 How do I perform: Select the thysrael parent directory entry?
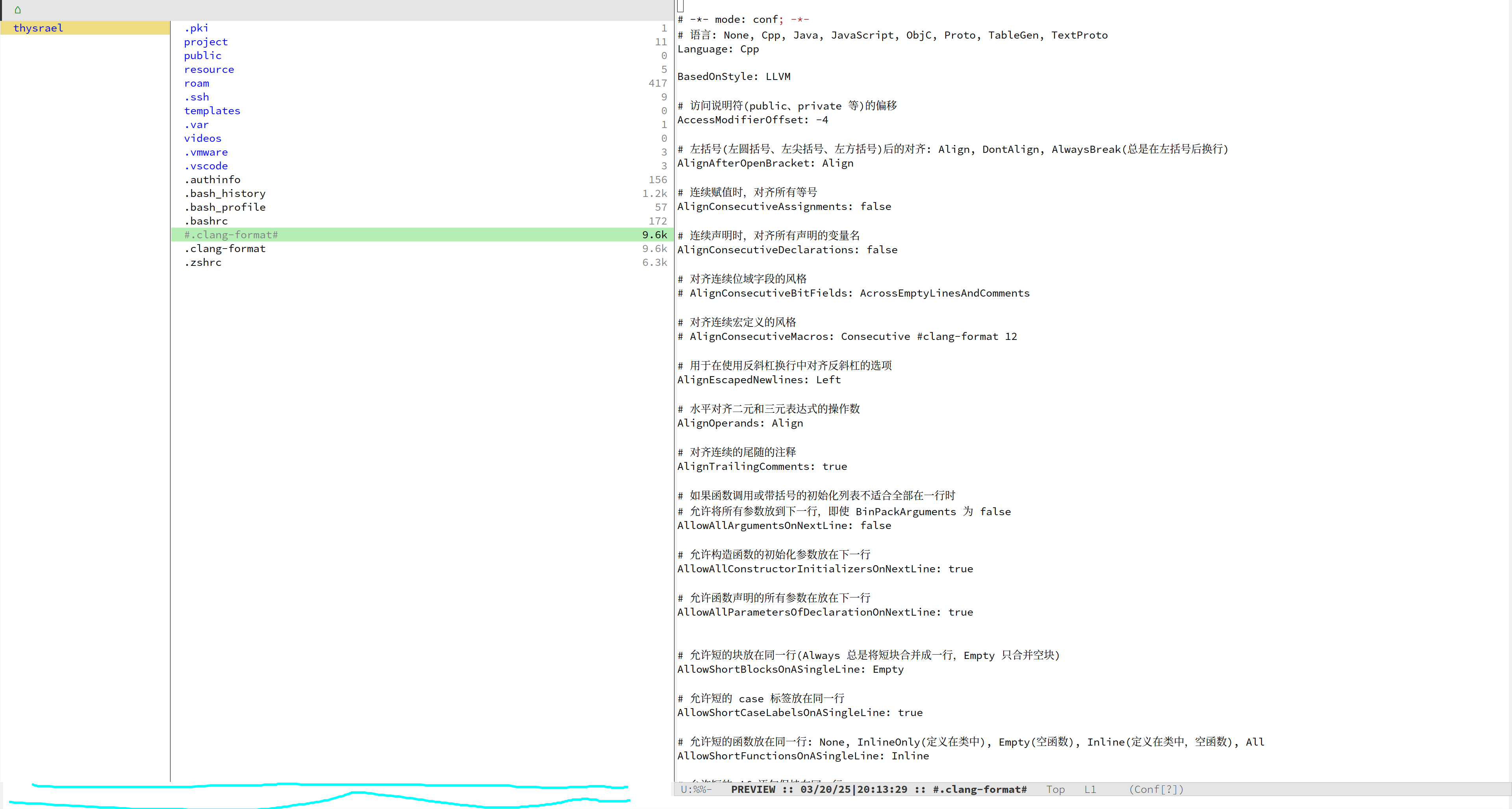click(x=38, y=28)
